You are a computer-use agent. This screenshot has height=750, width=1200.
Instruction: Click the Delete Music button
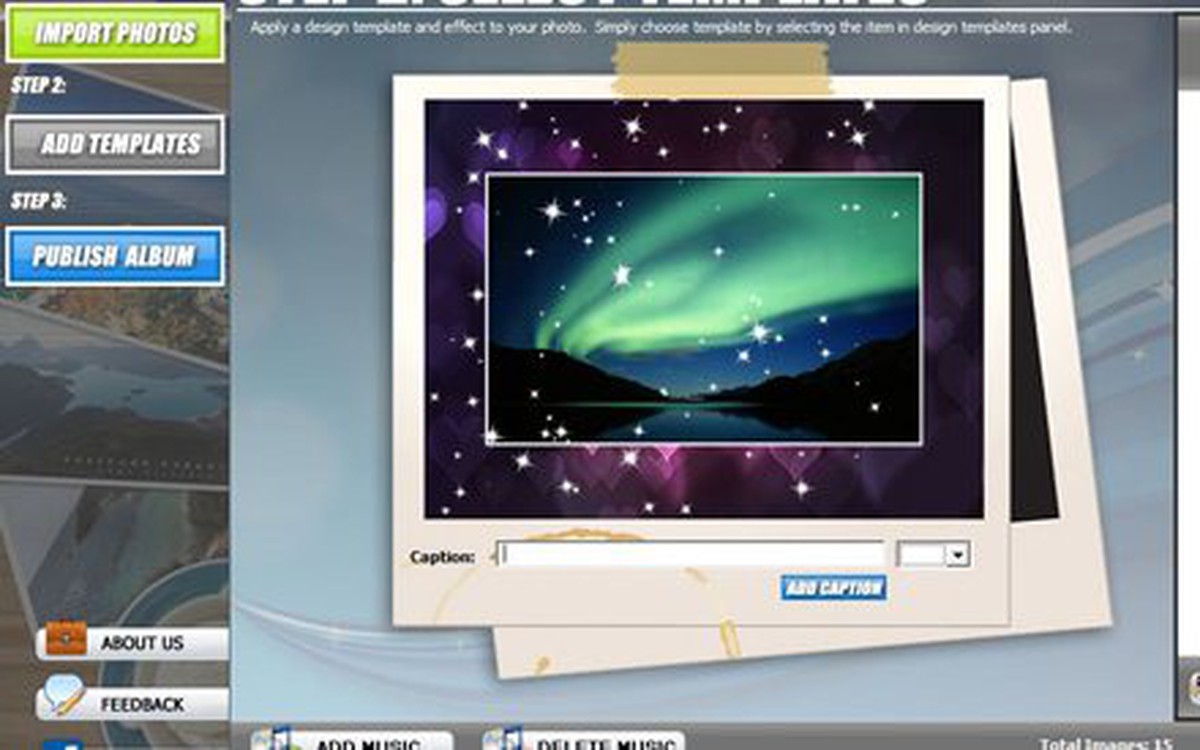click(584, 741)
